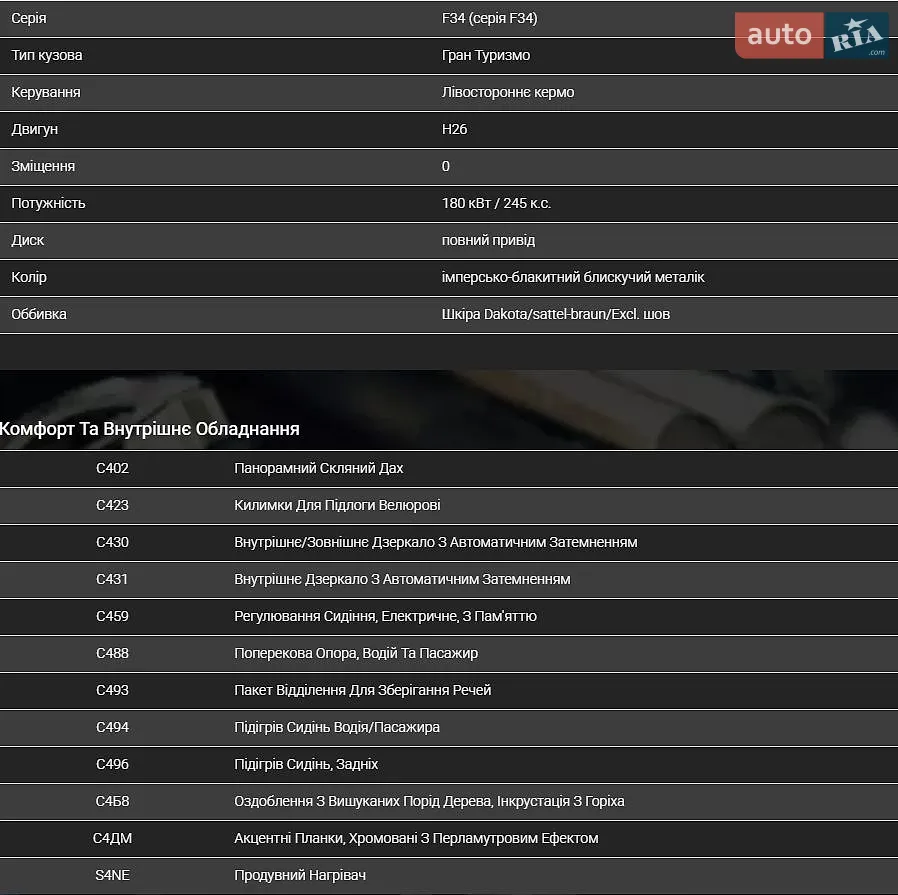
Task: Click the 'Зміщення' label
Action: [x=43, y=167]
